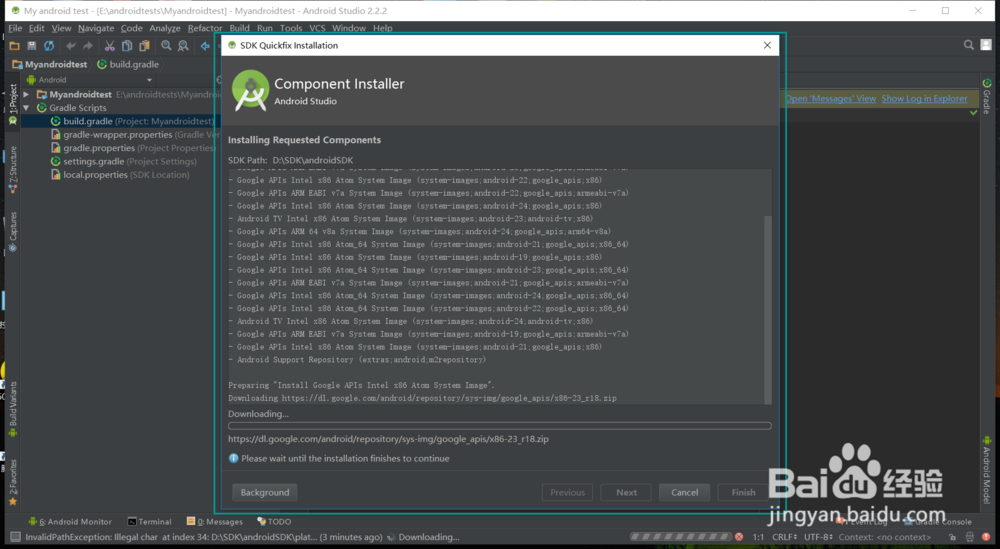1000x549 pixels.
Task: Click the SDK Path text D:\SDK\androidSDK
Action: 312,160
